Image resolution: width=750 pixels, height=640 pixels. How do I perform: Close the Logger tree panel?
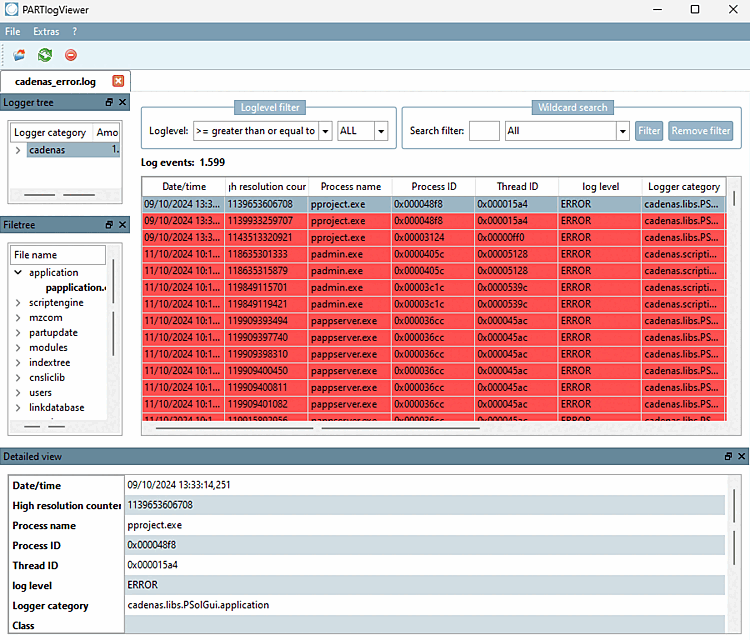pos(122,102)
